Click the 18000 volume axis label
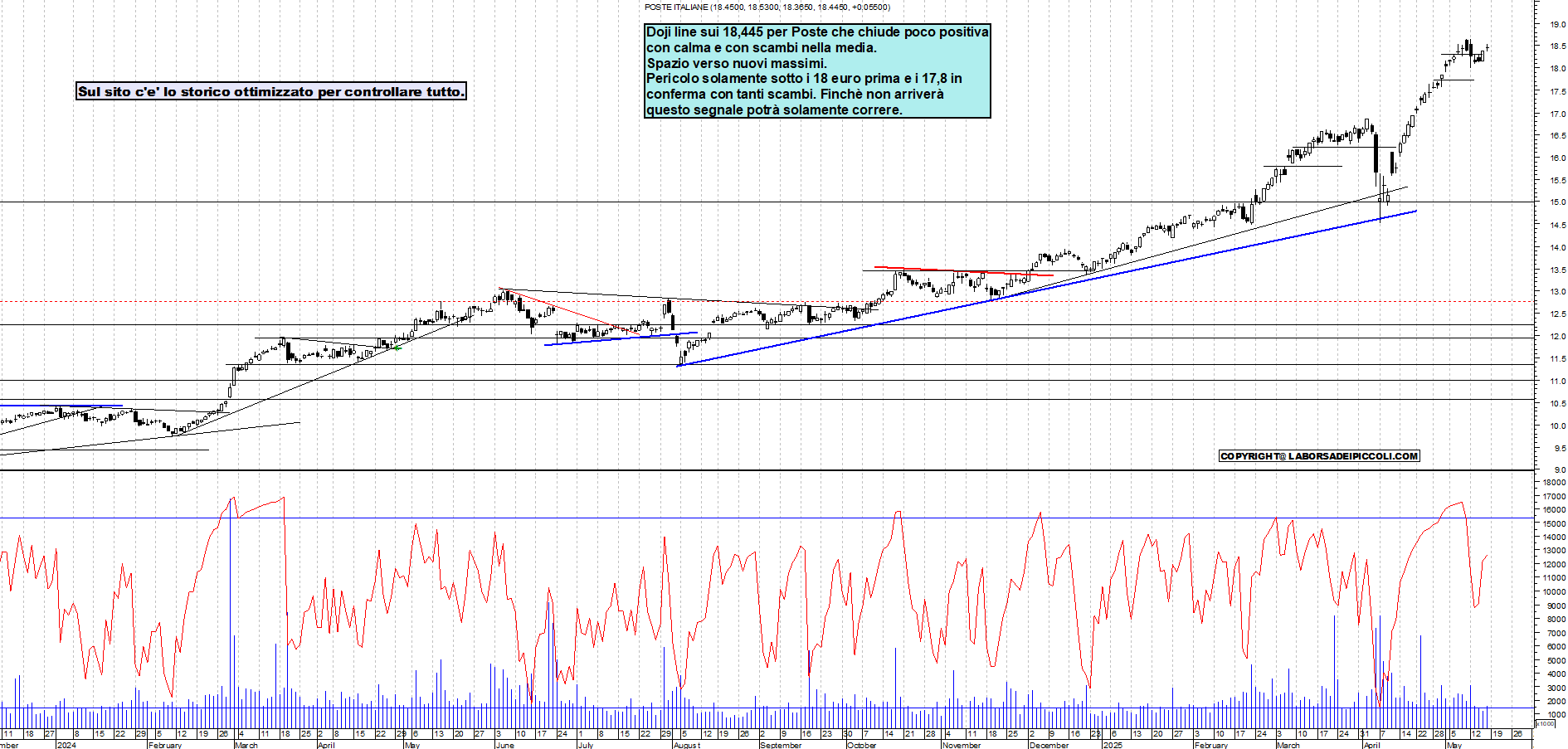The height and width of the screenshot is (749, 1568). pos(1553,483)
